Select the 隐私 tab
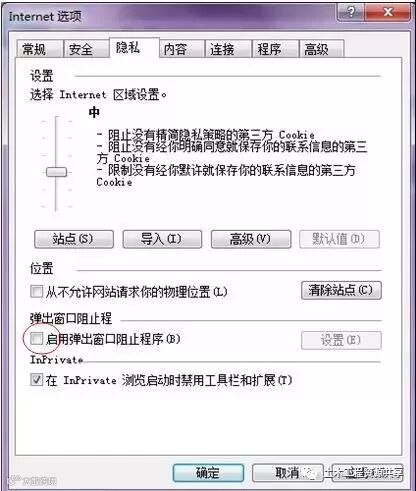 pyautogui.click(x=134, y=48)
